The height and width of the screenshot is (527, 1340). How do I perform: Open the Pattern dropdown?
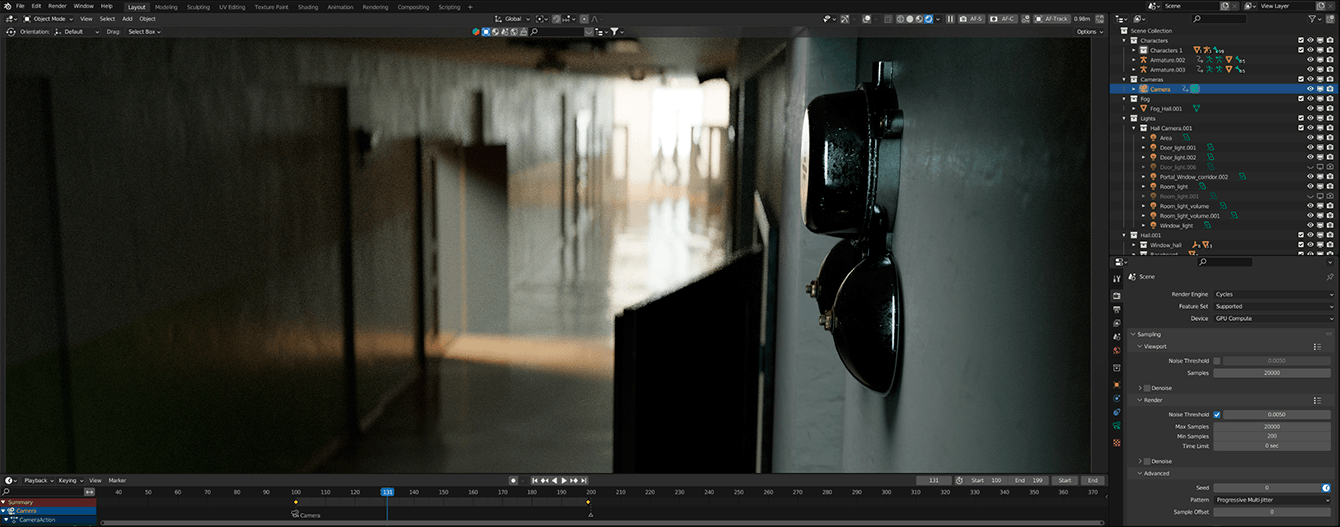coord(1274,500)
